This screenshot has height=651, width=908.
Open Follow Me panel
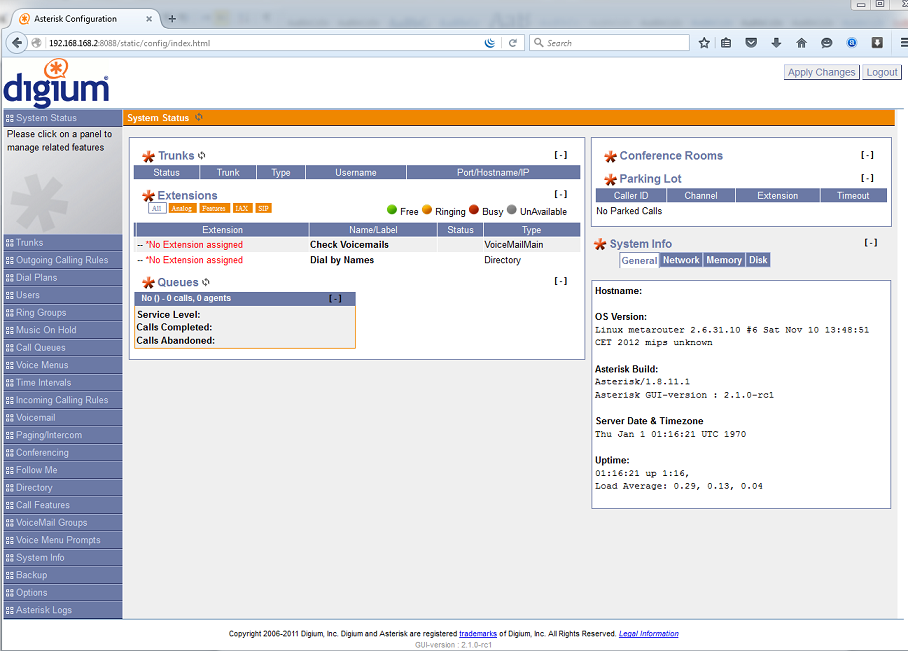(63, 470)
